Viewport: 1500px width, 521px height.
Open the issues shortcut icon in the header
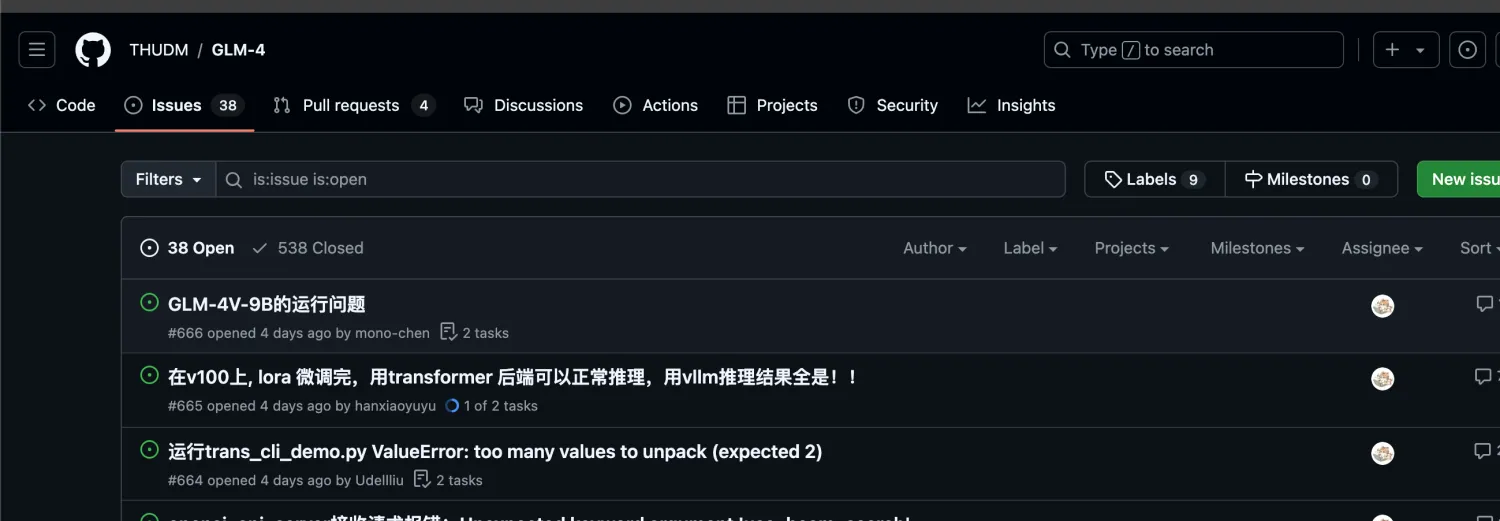point(1467,50)
